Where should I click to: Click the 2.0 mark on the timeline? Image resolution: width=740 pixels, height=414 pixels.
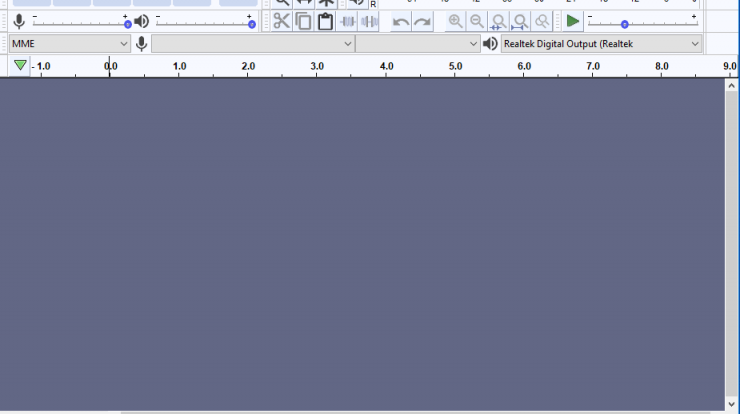(x=248, y=67)
